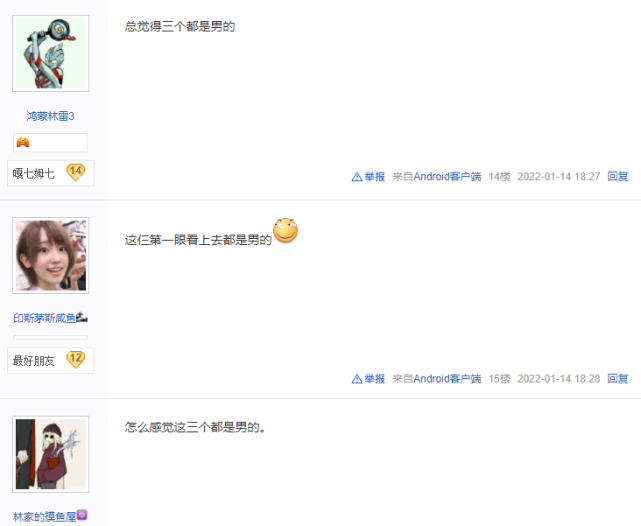The height and width of the screenshot is (526, 641).
Task: Reply to the 15楼 post
Action: (x=618, y=379)
